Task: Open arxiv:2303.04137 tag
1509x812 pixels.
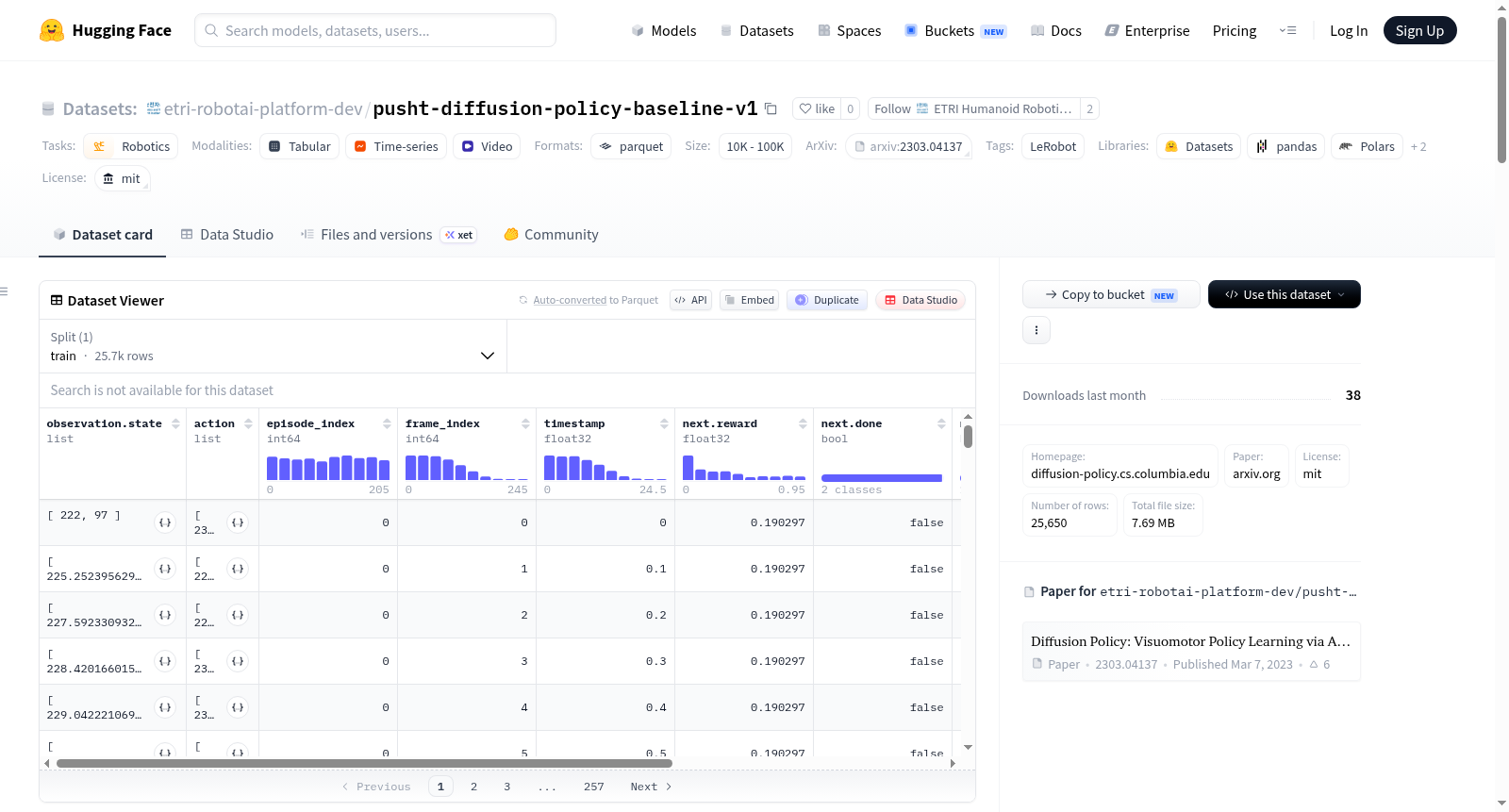Action: (908, 146)
